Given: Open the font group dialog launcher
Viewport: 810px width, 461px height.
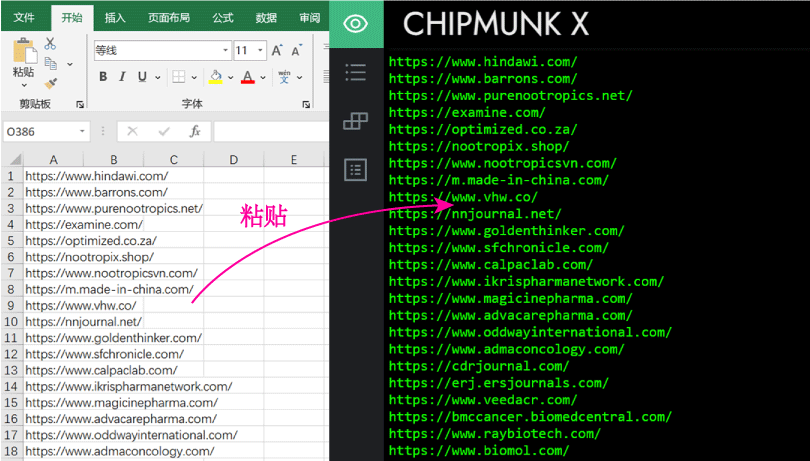Looking at the screenshot, I should tap(306, 104).
